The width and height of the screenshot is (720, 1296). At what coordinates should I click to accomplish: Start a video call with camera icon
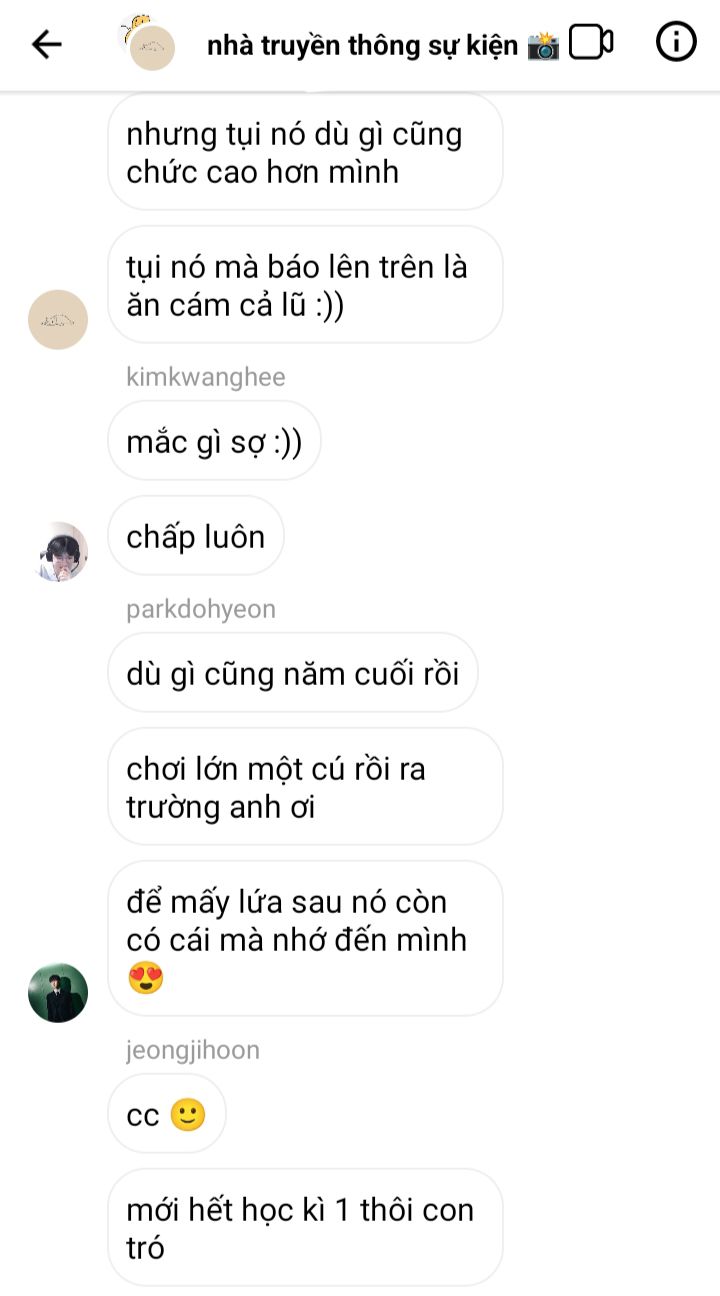pyautogui.click(x=590, y=43)
